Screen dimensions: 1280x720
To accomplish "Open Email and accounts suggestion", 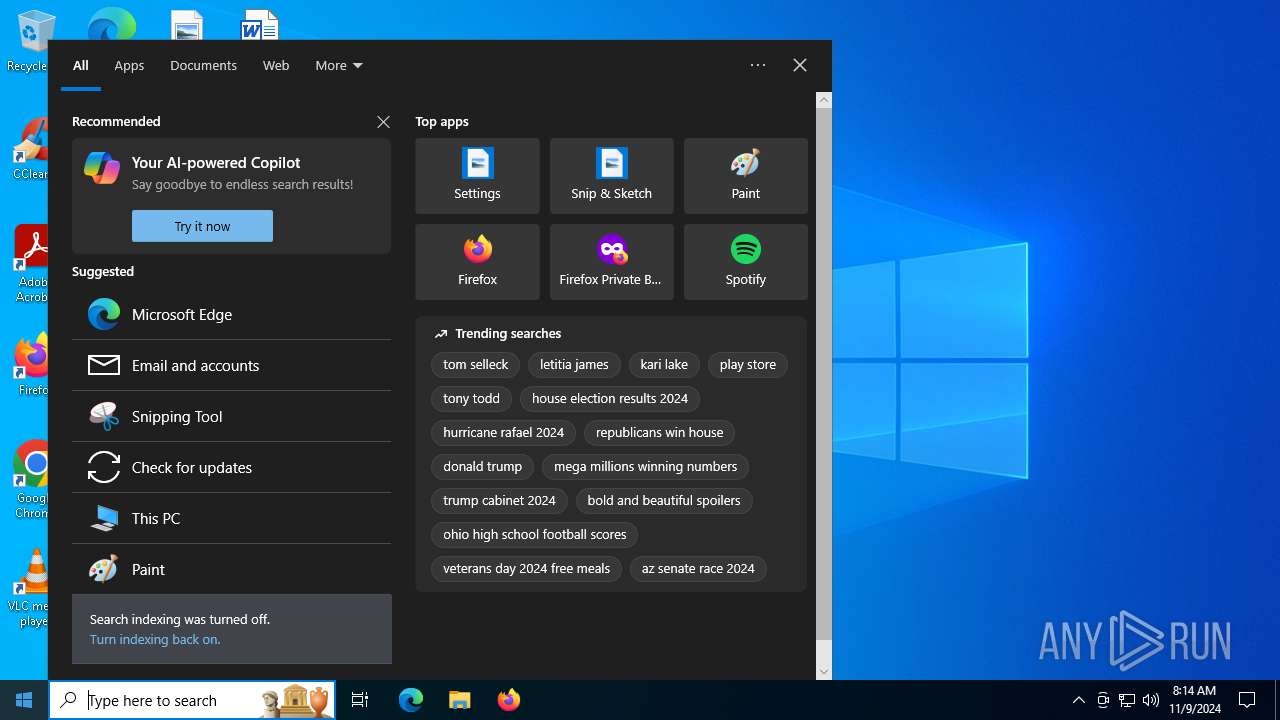I will tap(231, 365).
